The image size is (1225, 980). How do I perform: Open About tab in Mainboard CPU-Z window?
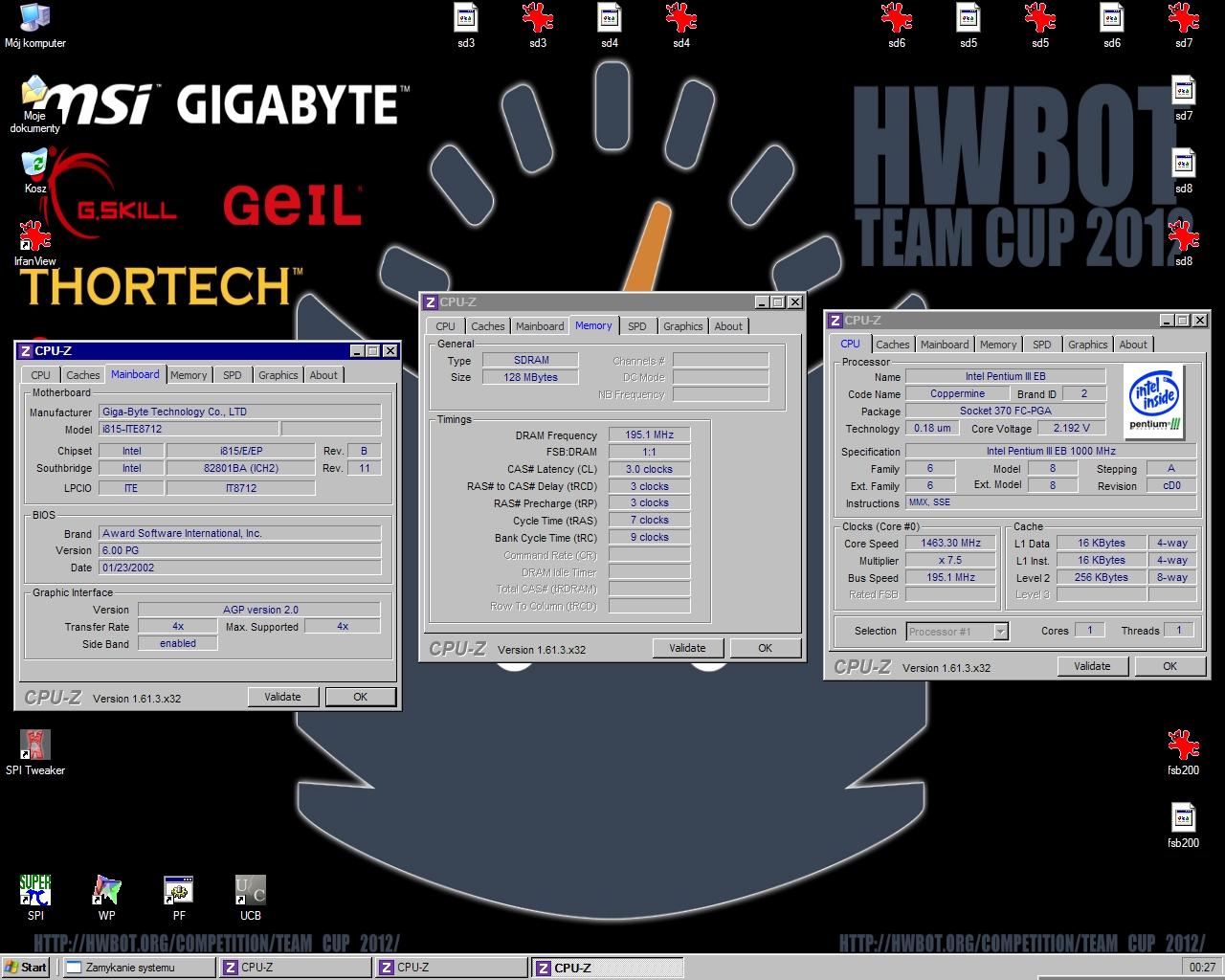(x=323, y=375)
